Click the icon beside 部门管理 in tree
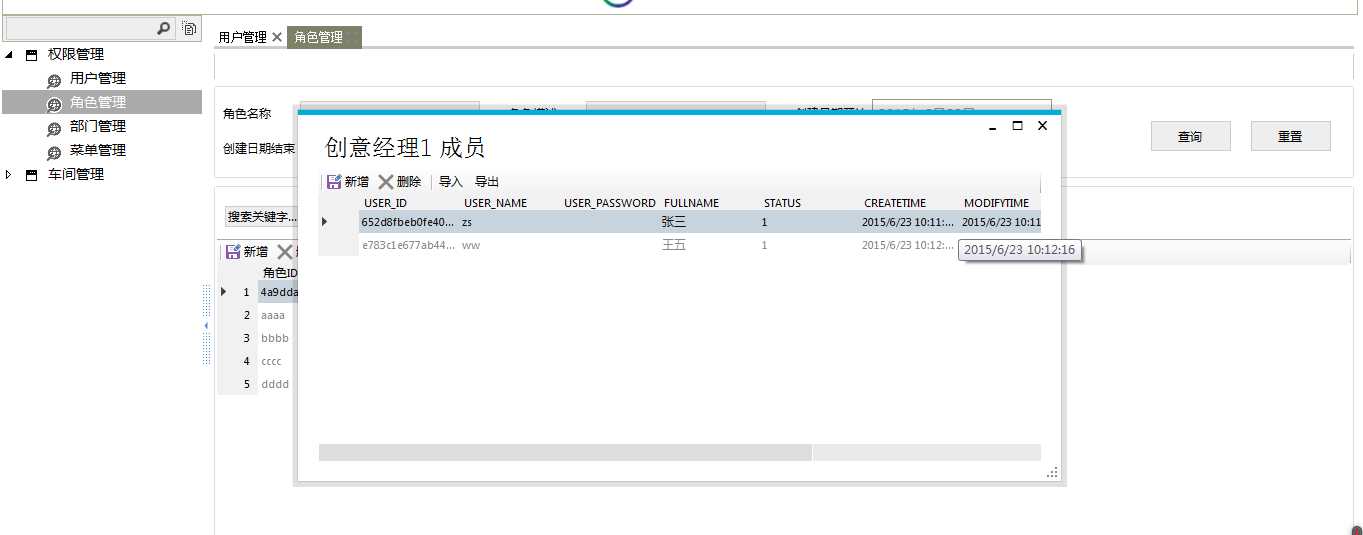 (54, 128)
